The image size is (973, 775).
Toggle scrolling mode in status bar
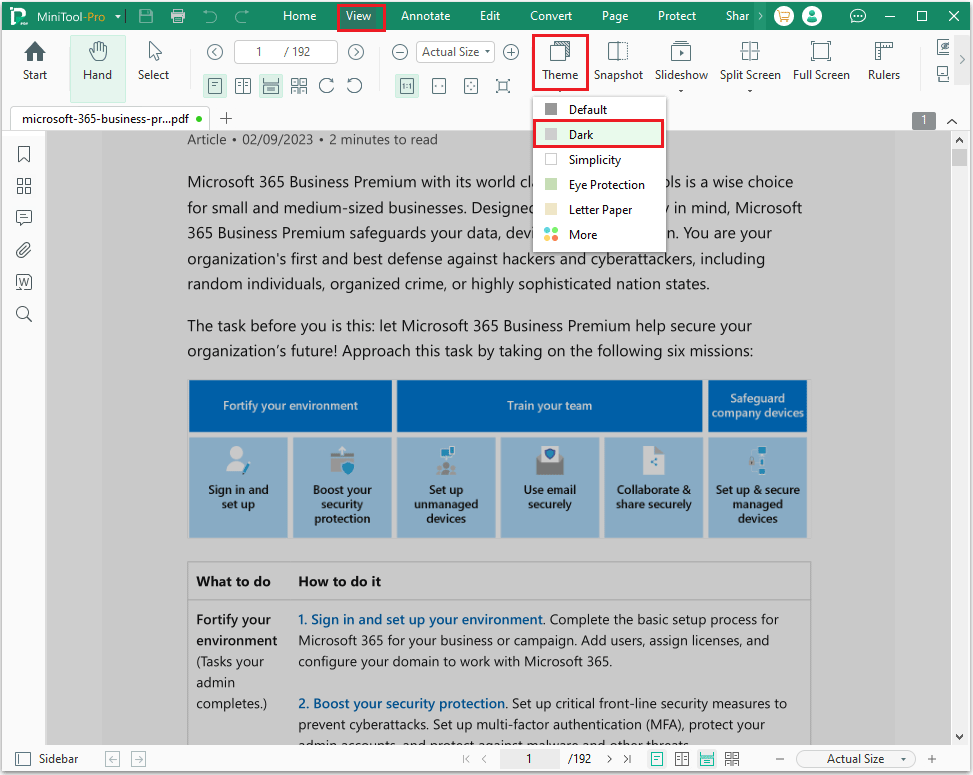(707, 759)
